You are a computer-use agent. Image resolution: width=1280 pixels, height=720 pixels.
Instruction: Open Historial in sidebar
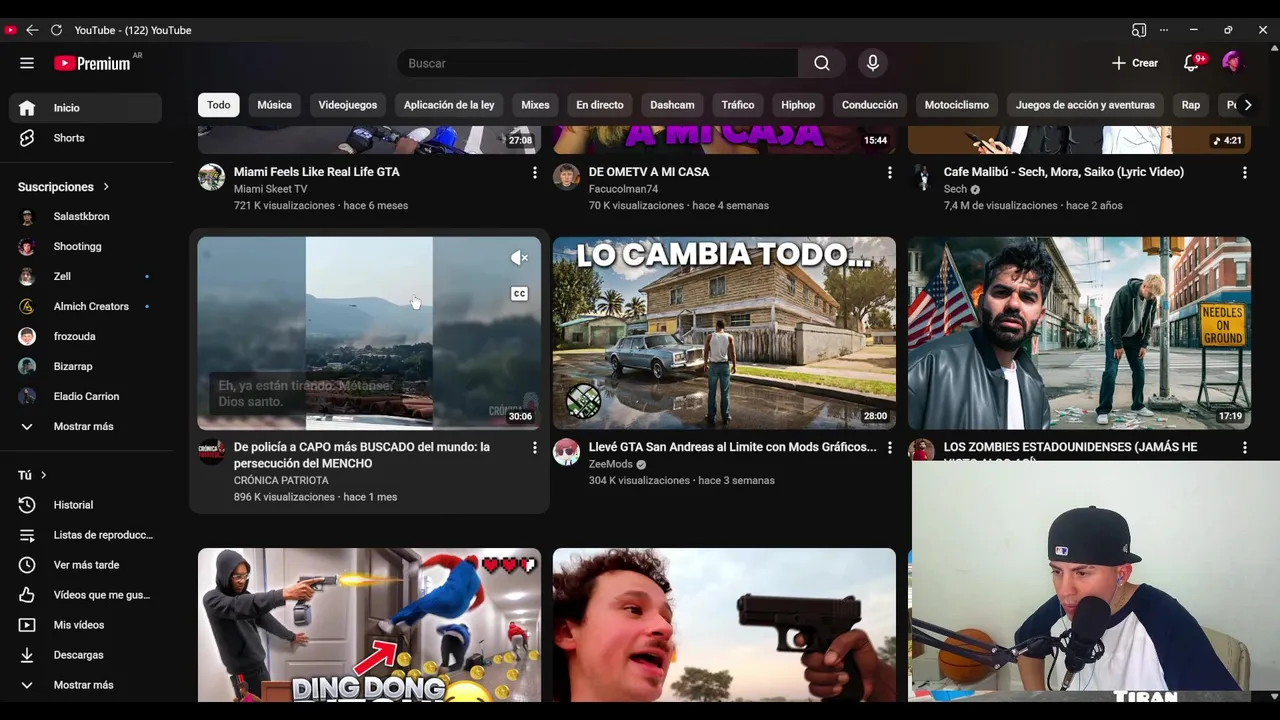coord(85,505)
